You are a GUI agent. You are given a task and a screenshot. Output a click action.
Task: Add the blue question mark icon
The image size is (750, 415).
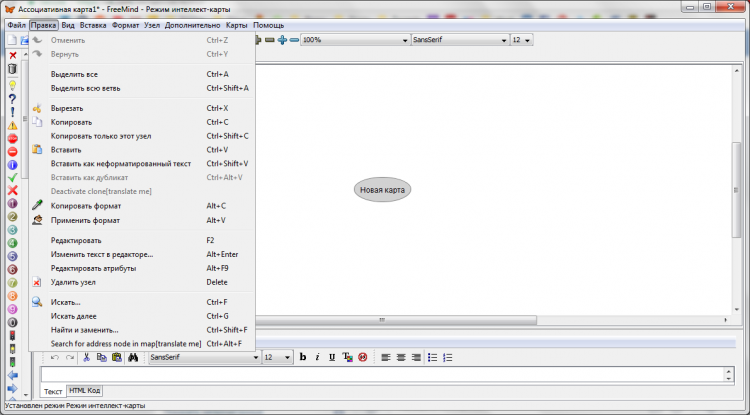[13, 99]
